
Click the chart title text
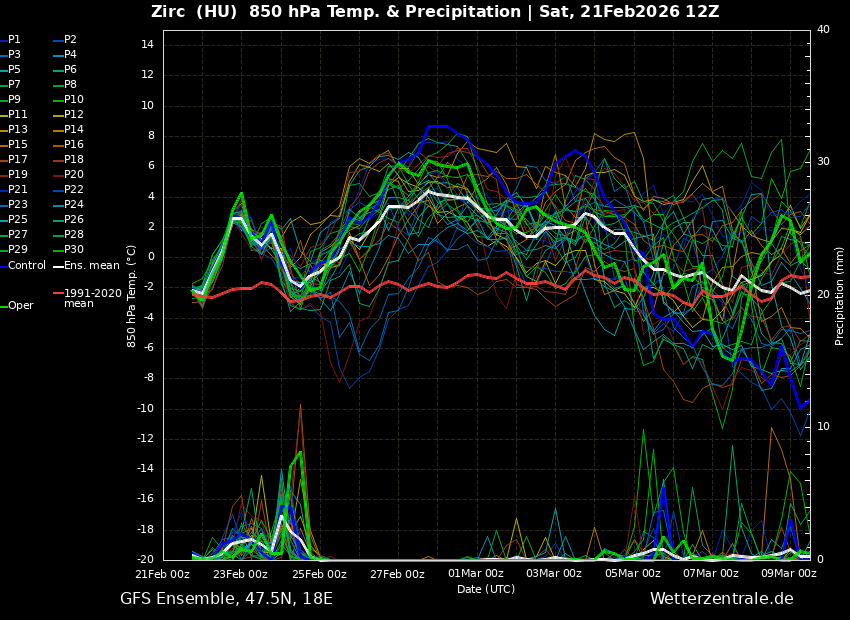[435, 12]
